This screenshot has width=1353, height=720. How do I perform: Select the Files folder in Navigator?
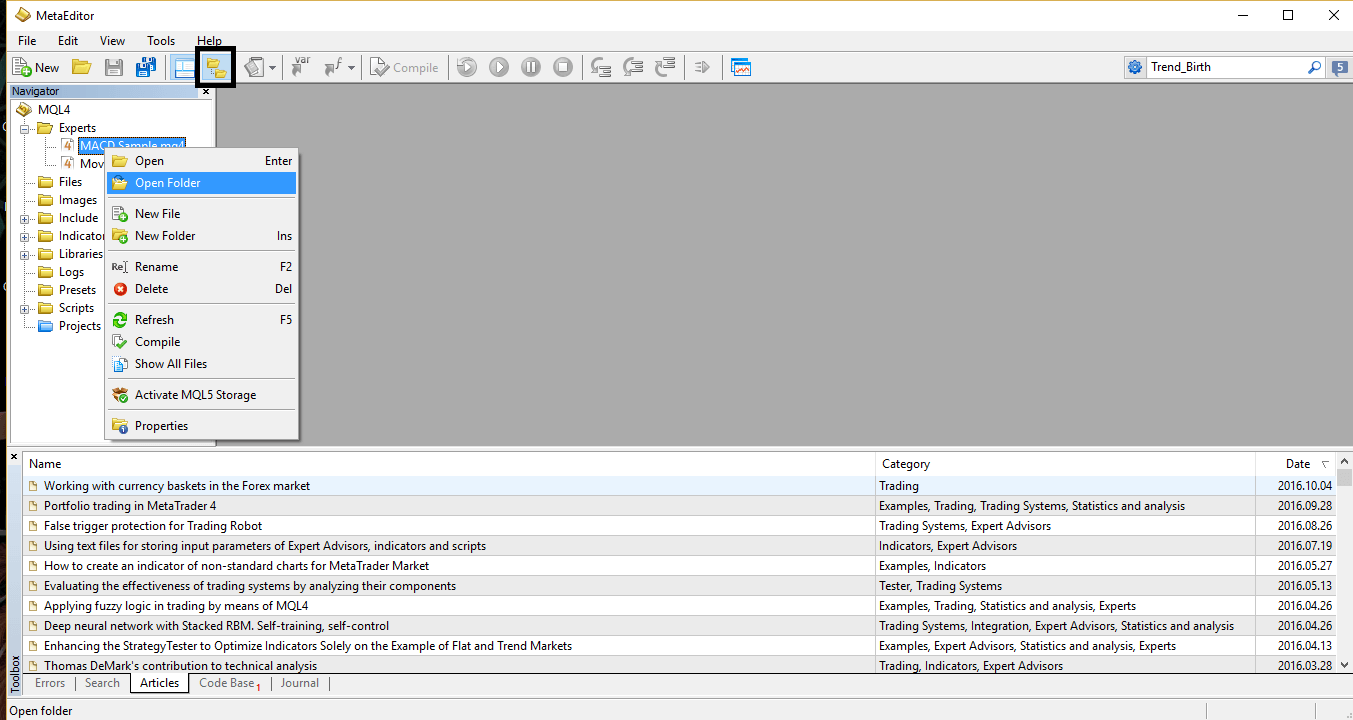pos(70,182)
